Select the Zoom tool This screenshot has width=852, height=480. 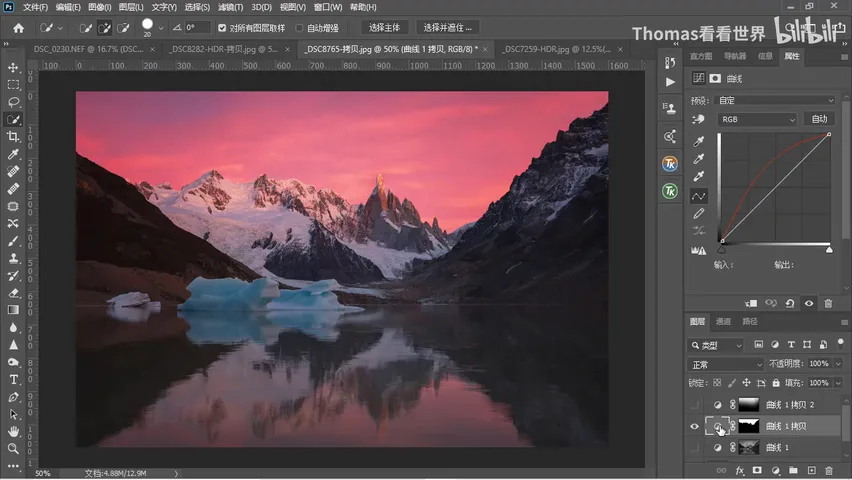[x=13, y=449]
